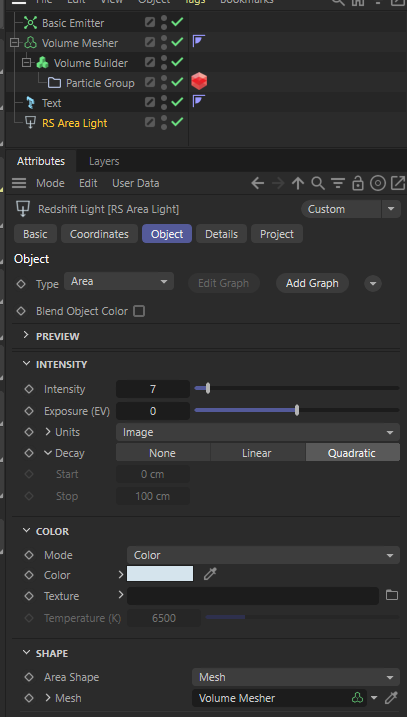Click the Volume Mesher object icon

[x=30, y=43]
